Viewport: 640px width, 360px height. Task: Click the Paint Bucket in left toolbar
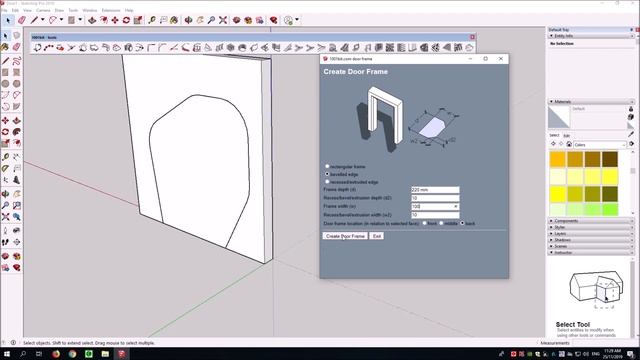[5, 47]
